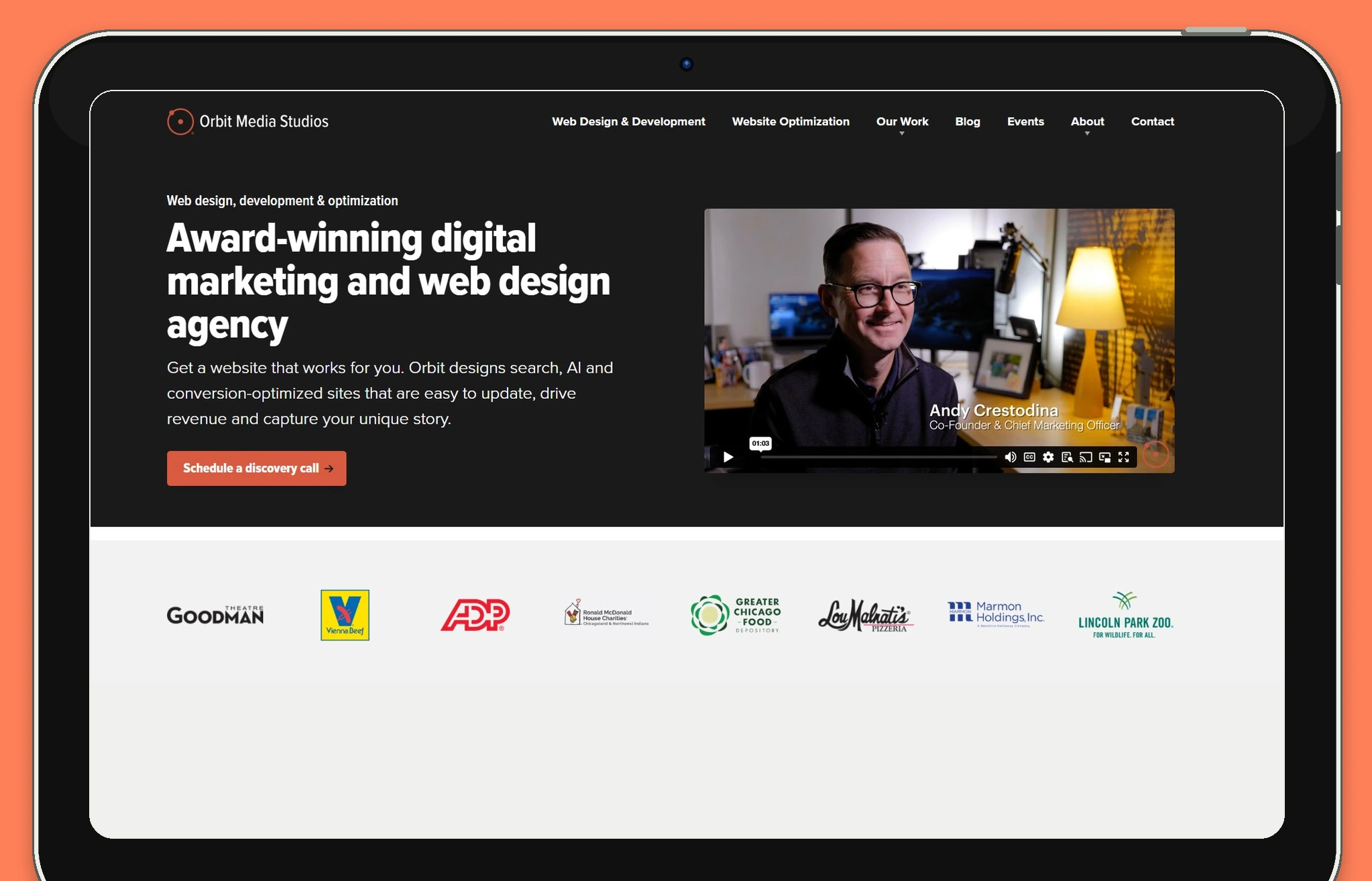This screenshot has width=1372, height=881.
Task: Click the Ronald McDonald House Charities logo
Action: coord(606,613)
